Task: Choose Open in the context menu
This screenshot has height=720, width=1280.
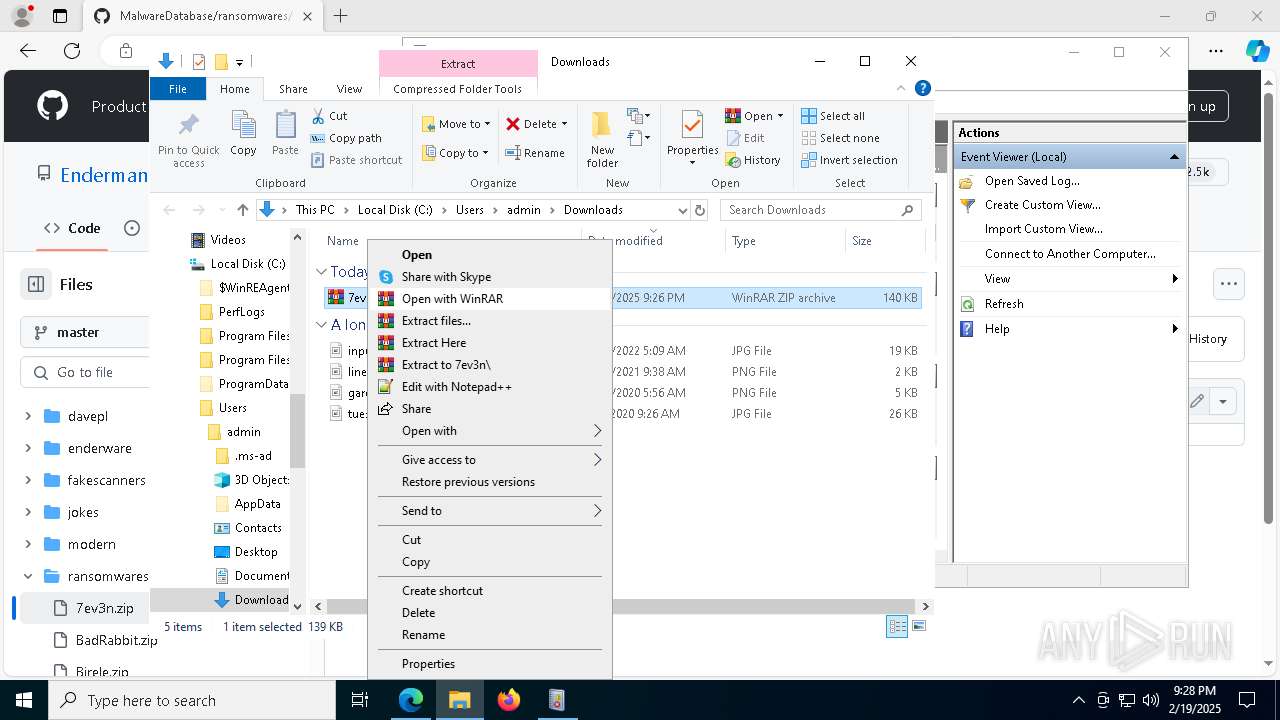Action: (x=490, y=255)
